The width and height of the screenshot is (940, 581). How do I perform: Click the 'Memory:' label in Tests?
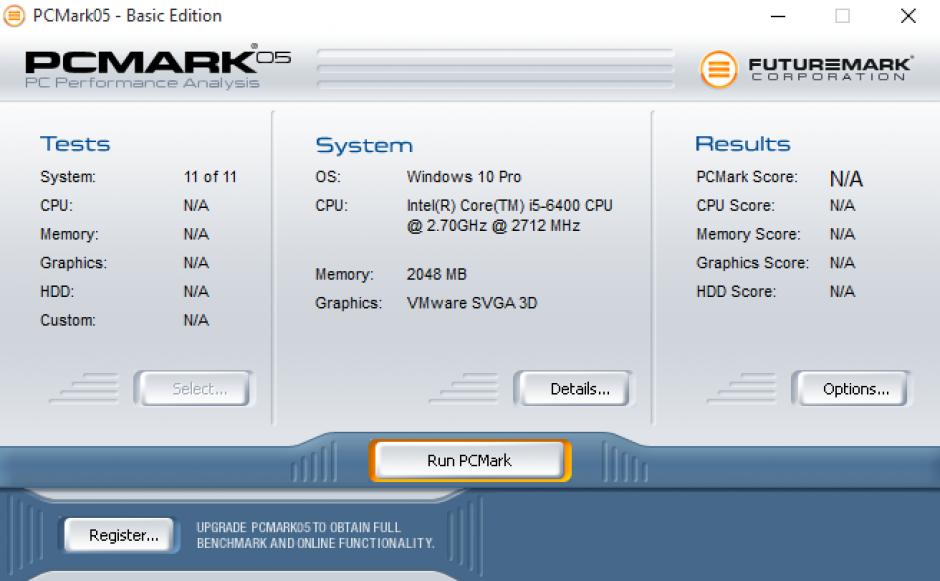69,234
